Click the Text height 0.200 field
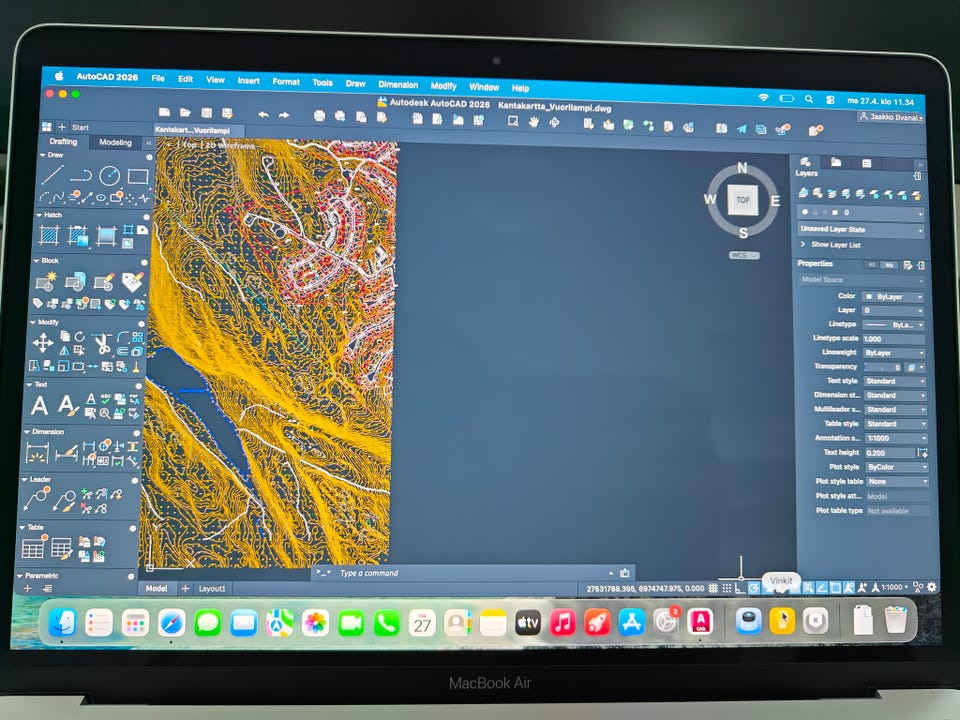 tap(890, 452)
